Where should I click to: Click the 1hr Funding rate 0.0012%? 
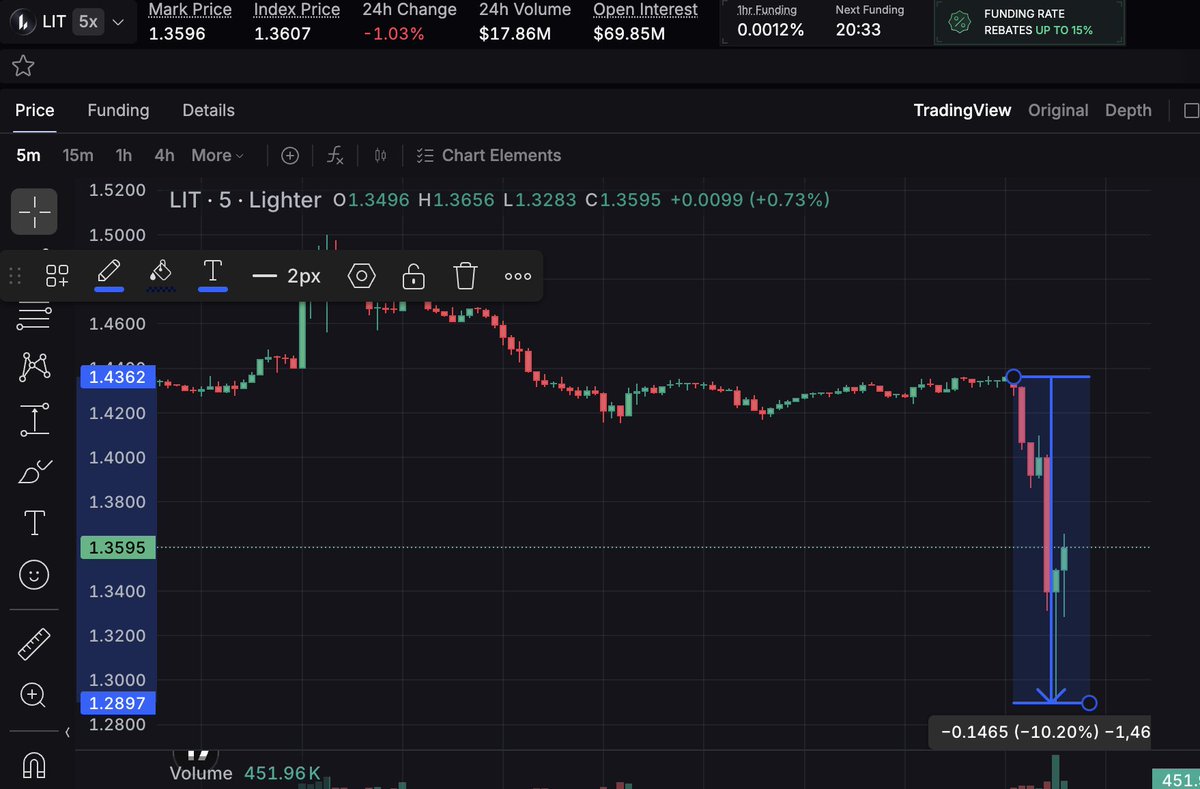770,30
